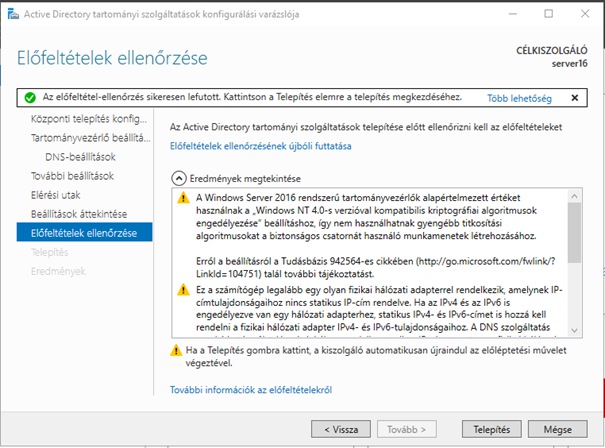Screen dimensions: 605x448
Task: Click warning icon beside static IP address message
Action: click(183, 289)
